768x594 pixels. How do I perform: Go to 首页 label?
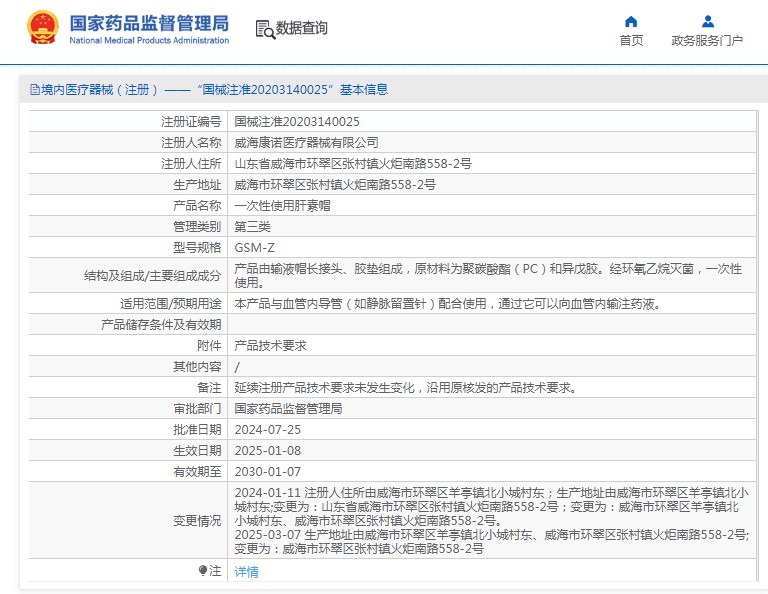[x=631, y=41]
